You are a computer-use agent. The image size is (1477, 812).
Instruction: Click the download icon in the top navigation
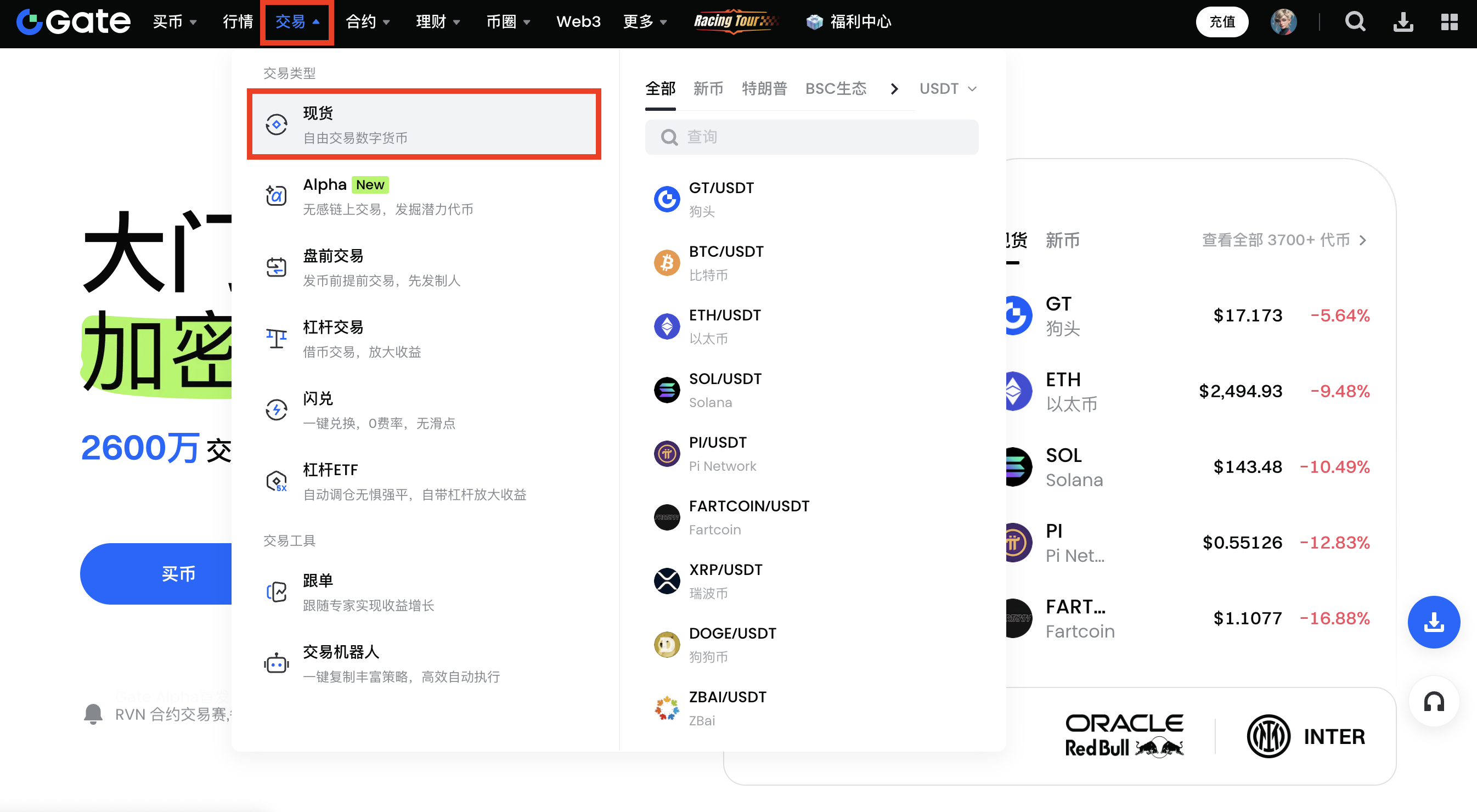click(1403, 22)
